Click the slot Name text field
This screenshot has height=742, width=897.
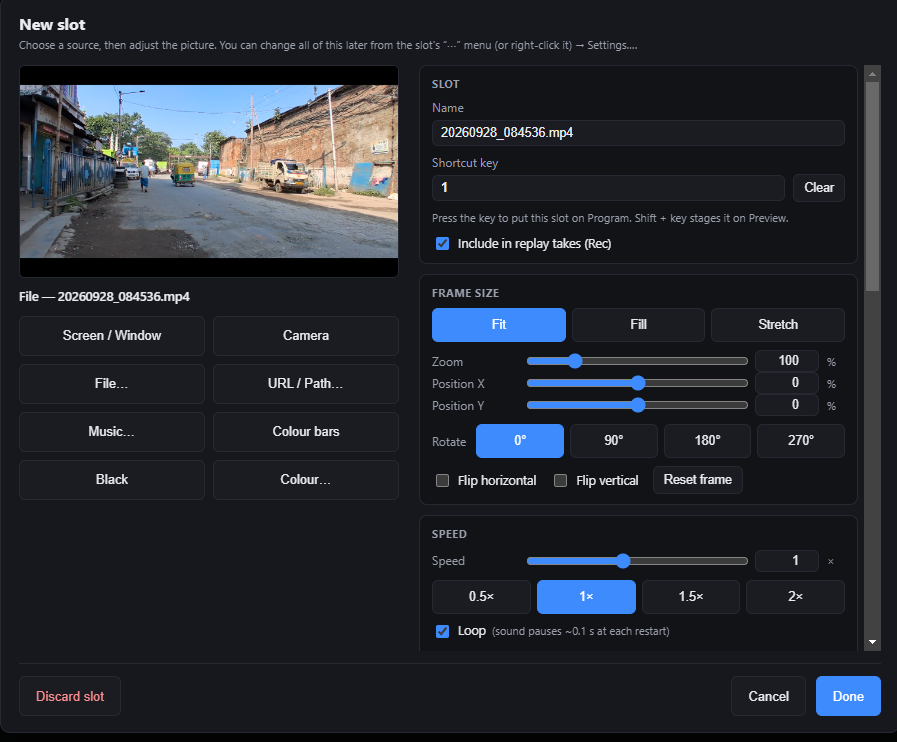pos(638,133)
